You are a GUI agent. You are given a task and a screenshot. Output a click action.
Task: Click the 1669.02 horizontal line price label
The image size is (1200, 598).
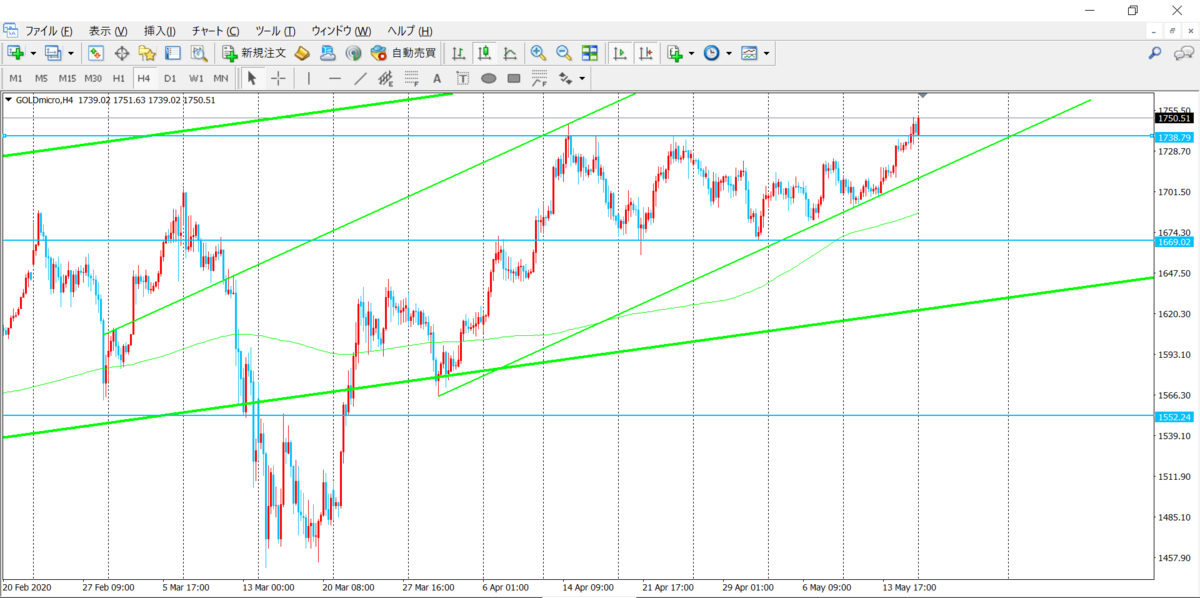pos(1174,241)
